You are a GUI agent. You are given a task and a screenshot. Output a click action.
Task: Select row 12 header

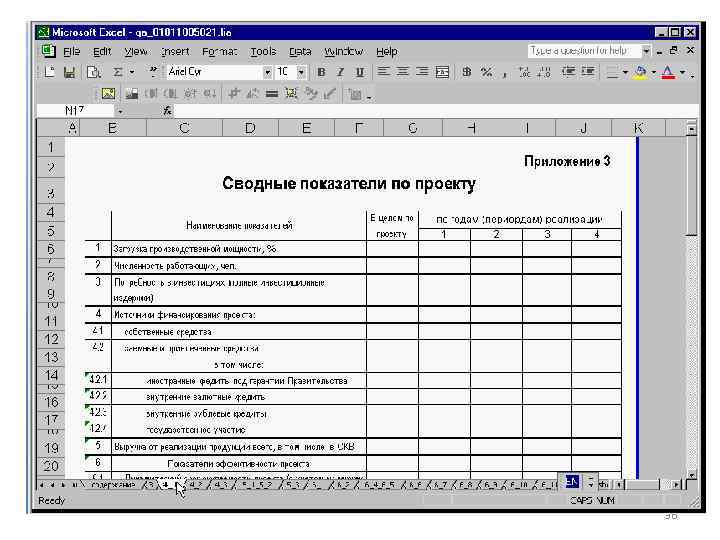click(x=51, y=339)
